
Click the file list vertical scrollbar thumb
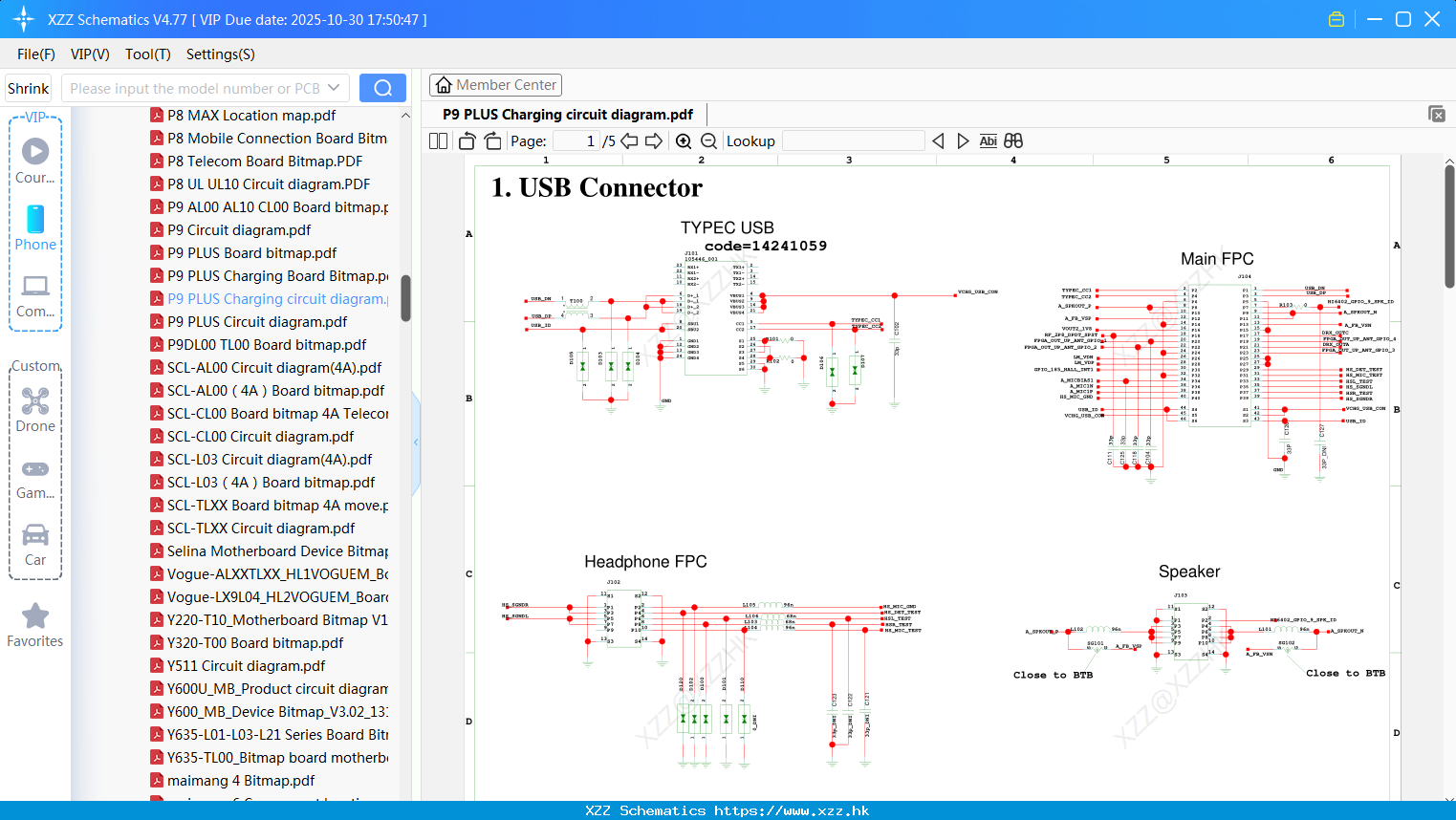click(x=405, y=299)
